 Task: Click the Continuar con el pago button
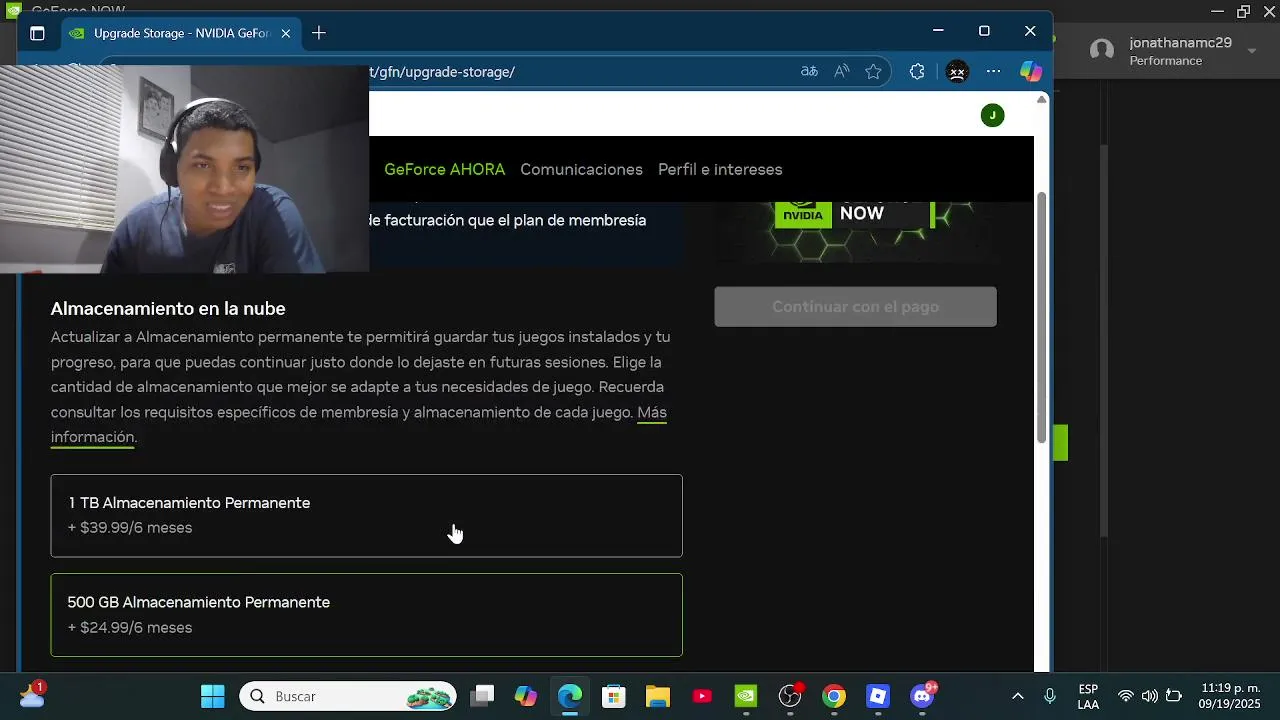pyautogui.click(x=855, y=306)
